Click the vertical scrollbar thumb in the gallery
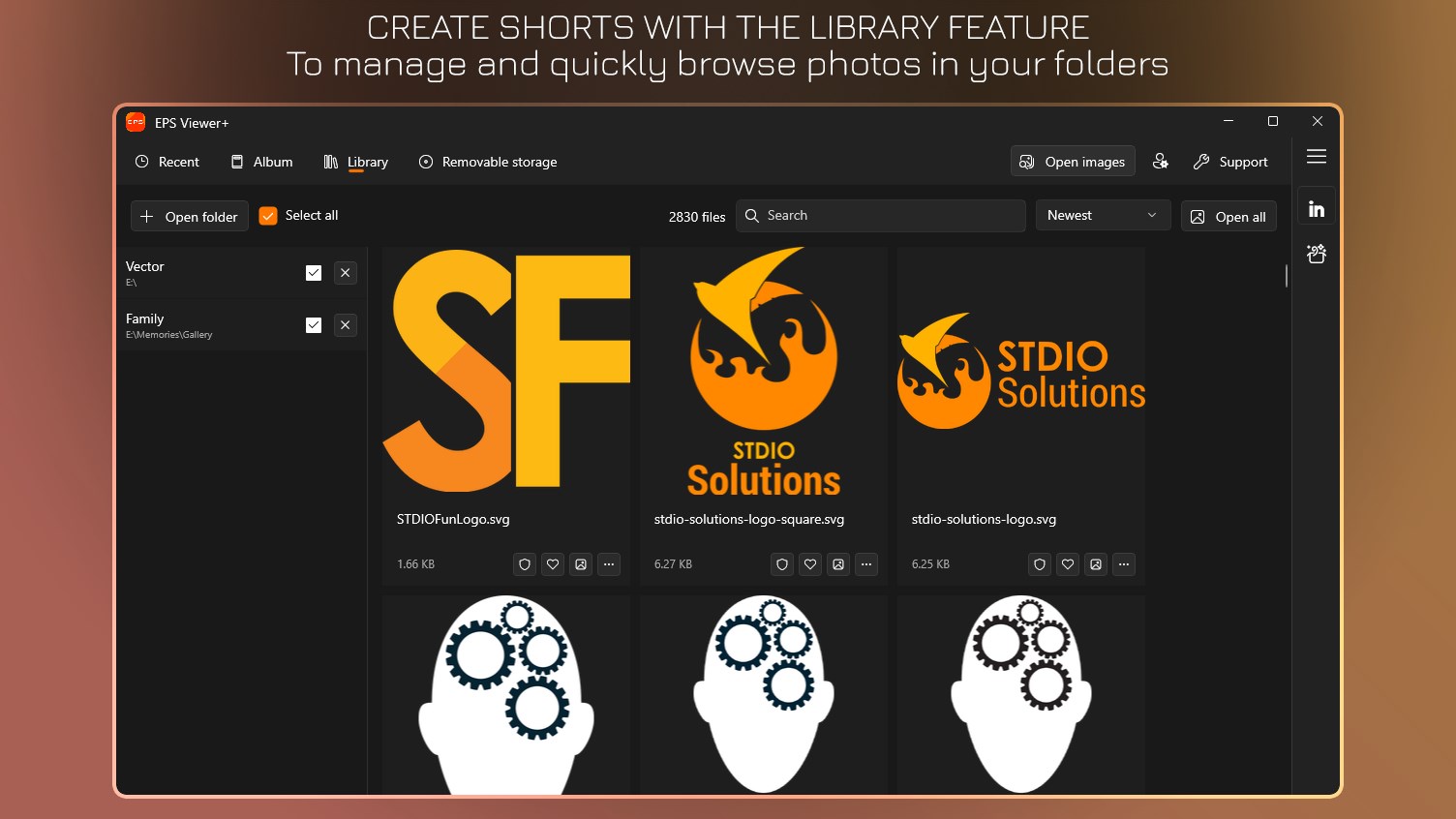Screen dimensions: 1456x819 (1287, 276)
